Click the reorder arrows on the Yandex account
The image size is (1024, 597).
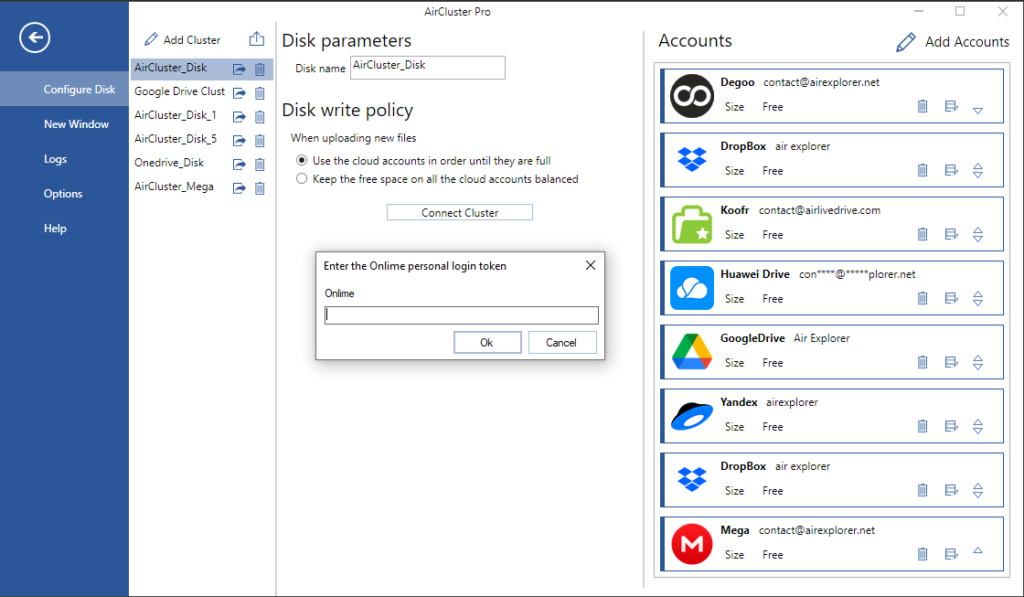(978, 427)
